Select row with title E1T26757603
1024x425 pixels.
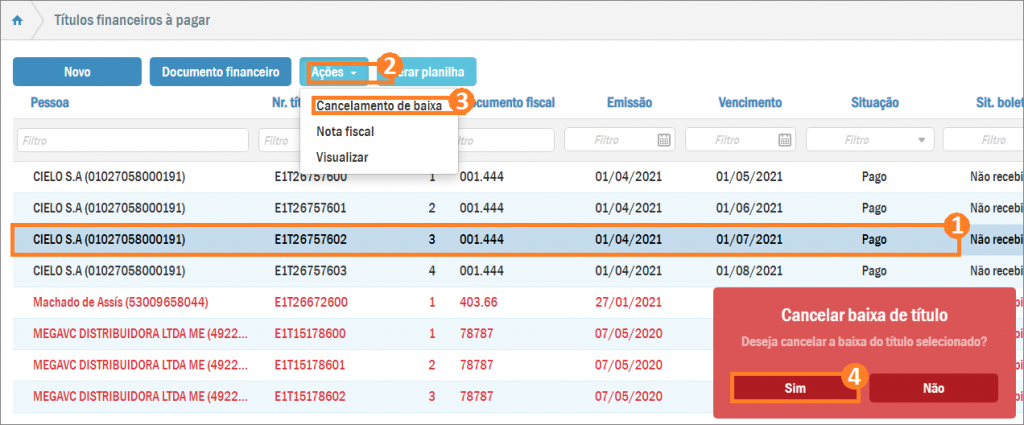310,270
